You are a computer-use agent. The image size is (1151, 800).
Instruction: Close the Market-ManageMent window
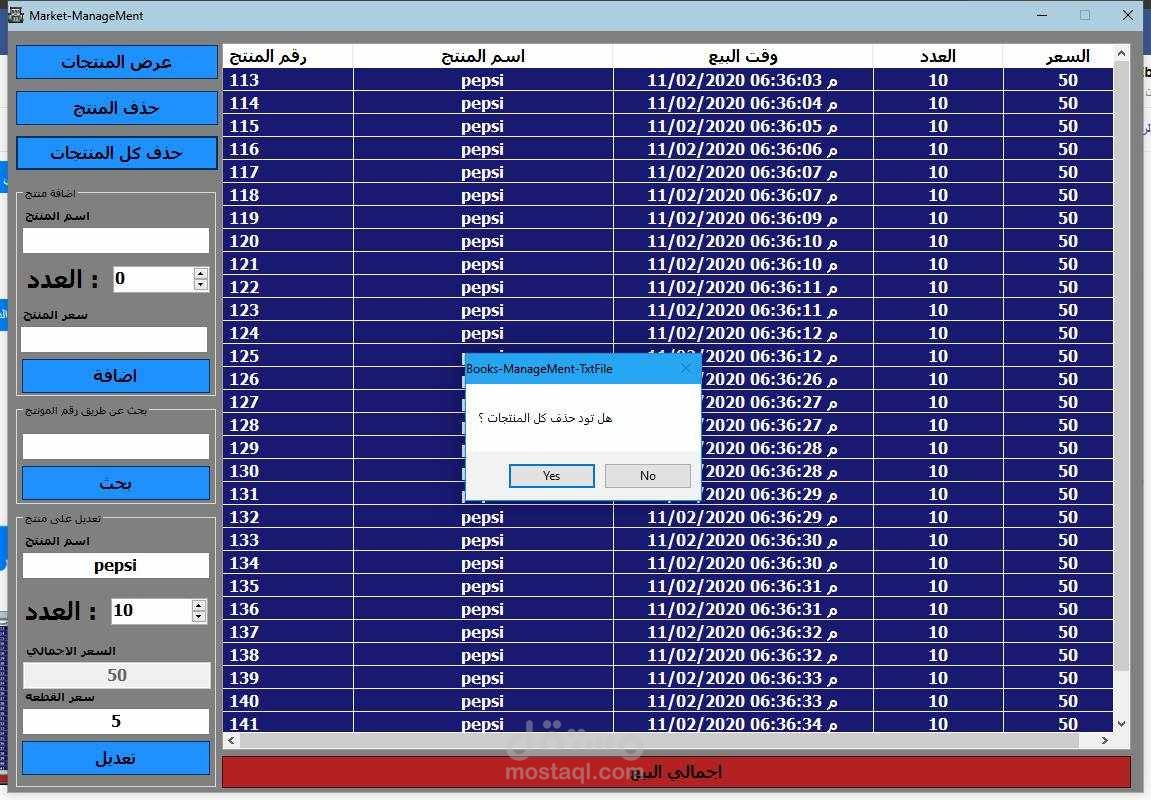pyautogui.click(x=1128, y=15)
